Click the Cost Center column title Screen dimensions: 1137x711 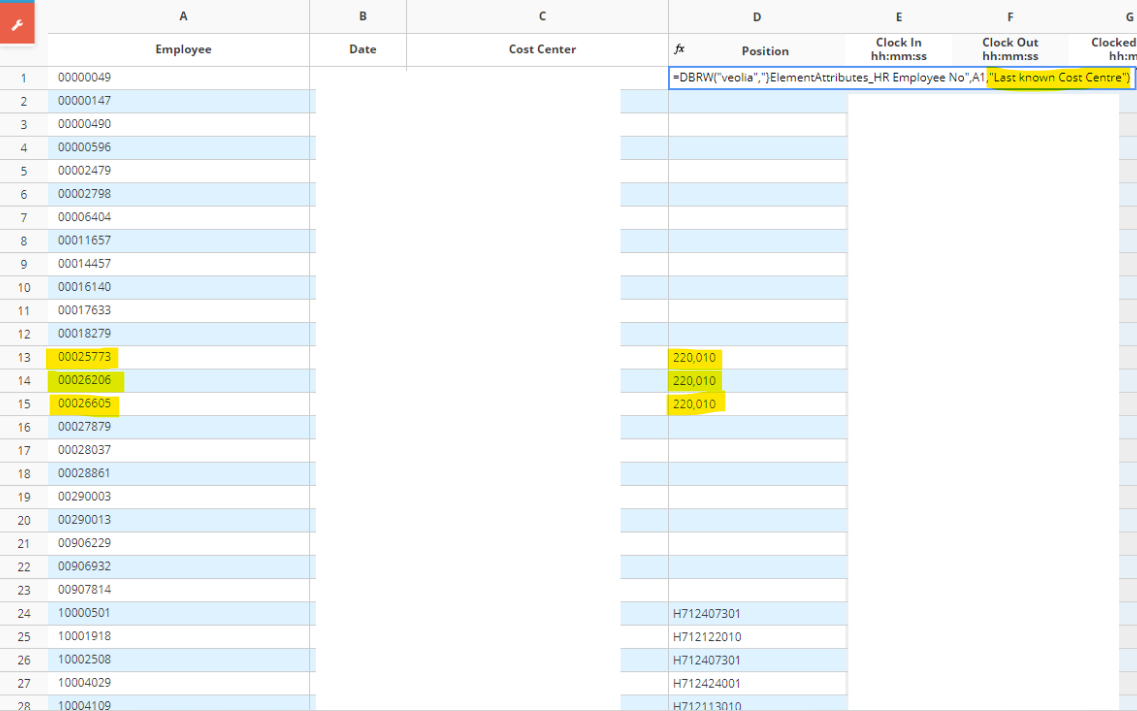tap(542, 49)
